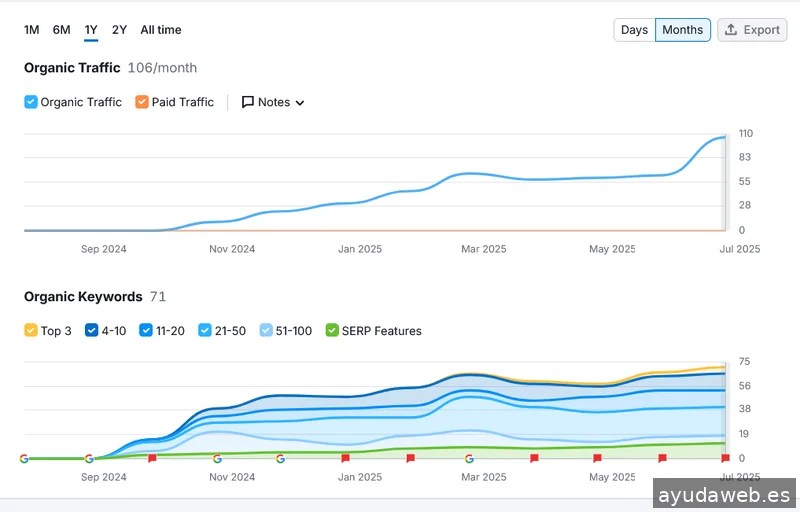Toggle the Top 3 keywords checkbox

point(31,331)
